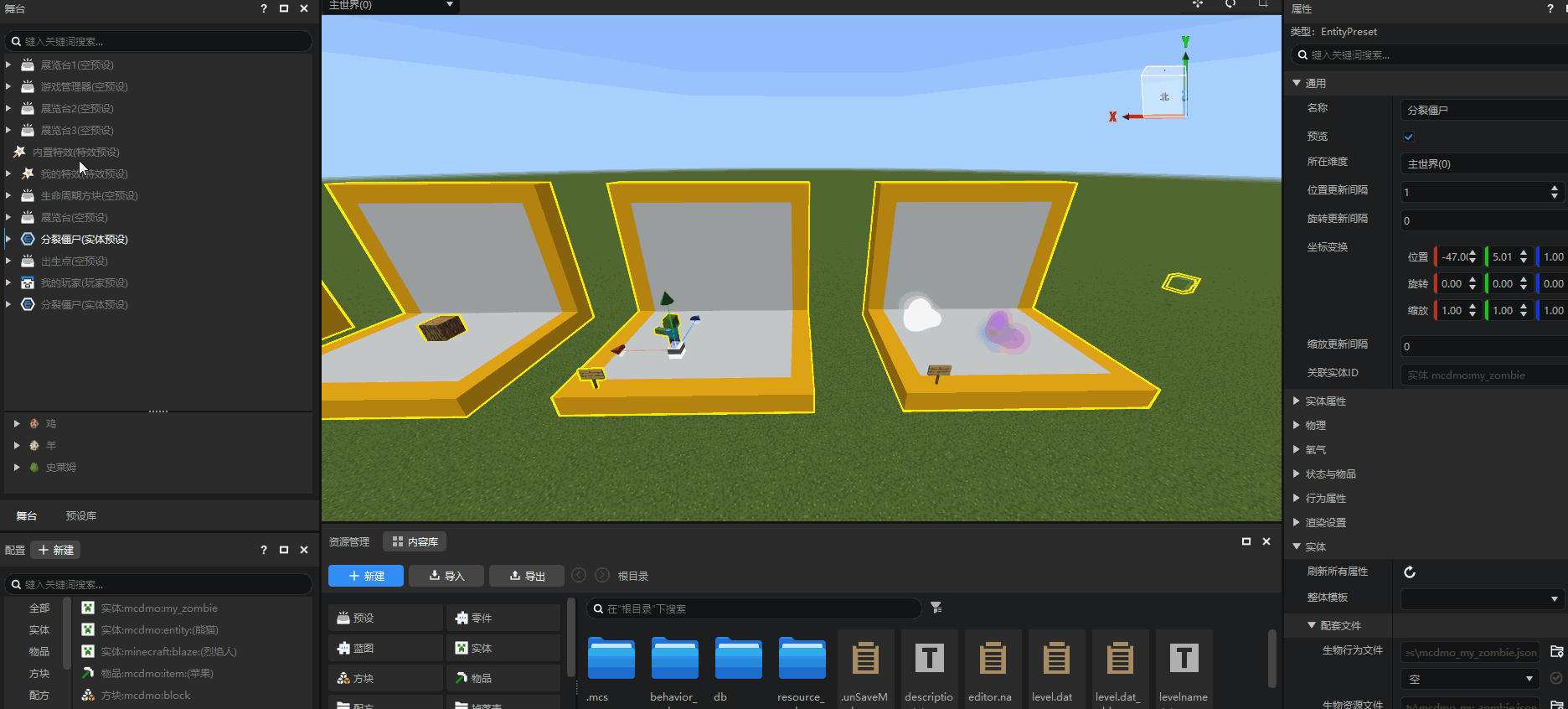Switch to the 内容库 tab
The width and height of the screenshot is (1568, 709).
(x=415, y=541)
